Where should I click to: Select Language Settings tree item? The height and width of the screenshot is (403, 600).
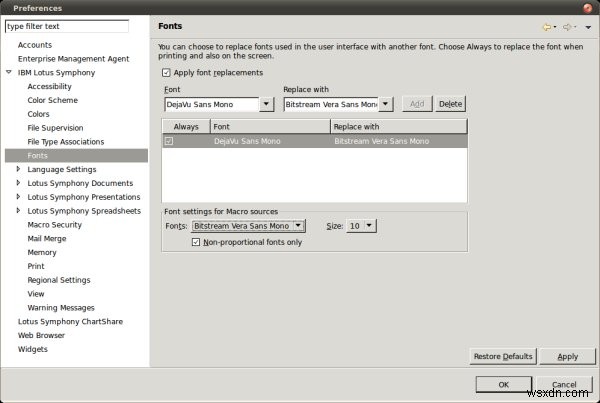click(62, 169)
